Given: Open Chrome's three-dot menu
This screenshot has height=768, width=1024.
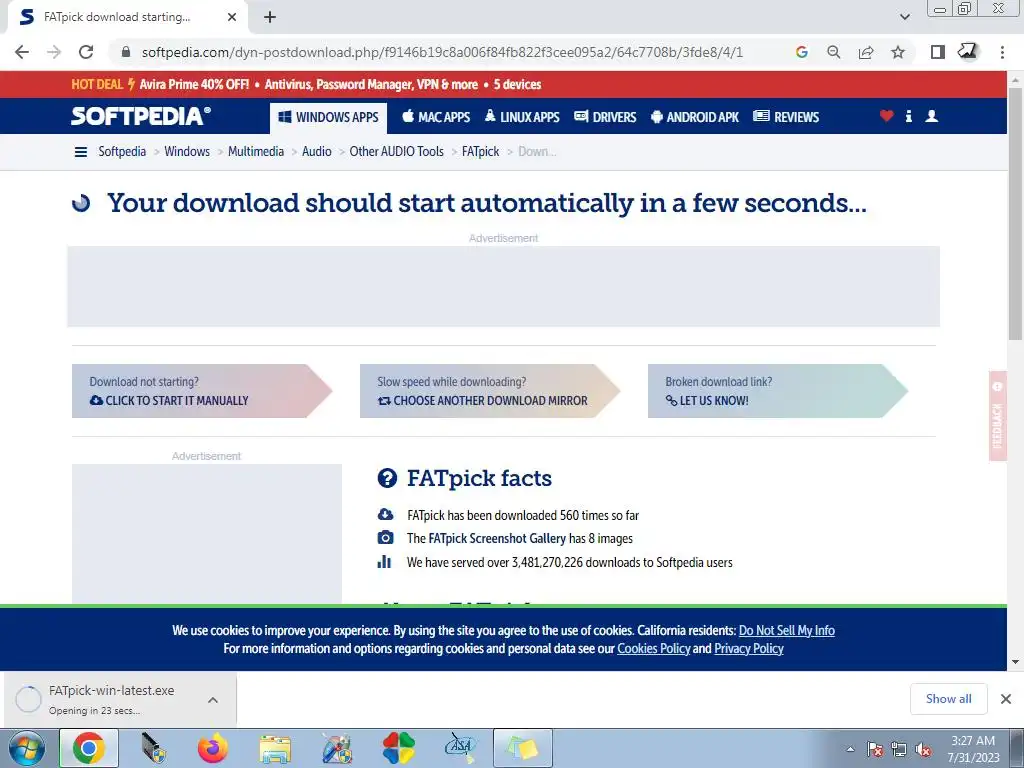Looking at the screenshot, I should coord(1002,52).
